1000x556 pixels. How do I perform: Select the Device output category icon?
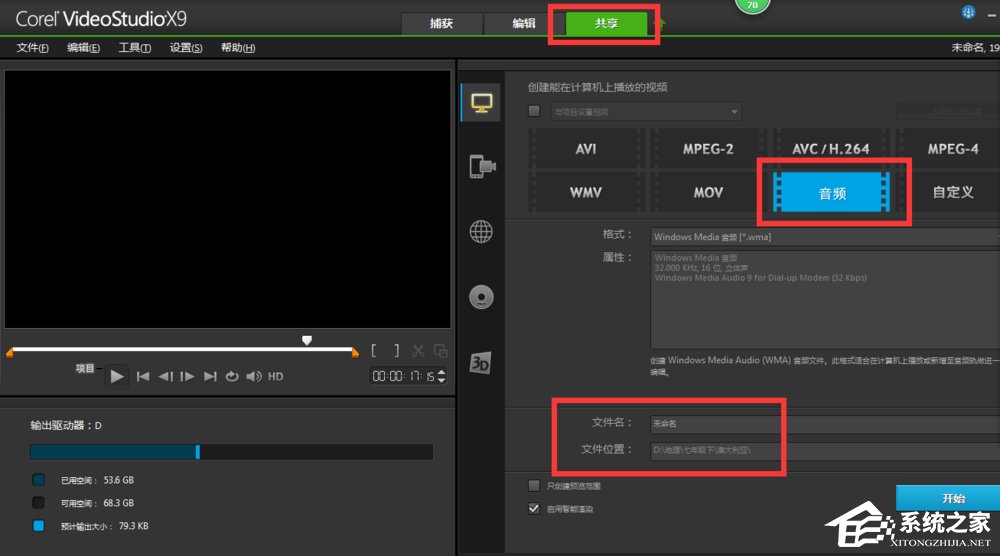(482, 166)
